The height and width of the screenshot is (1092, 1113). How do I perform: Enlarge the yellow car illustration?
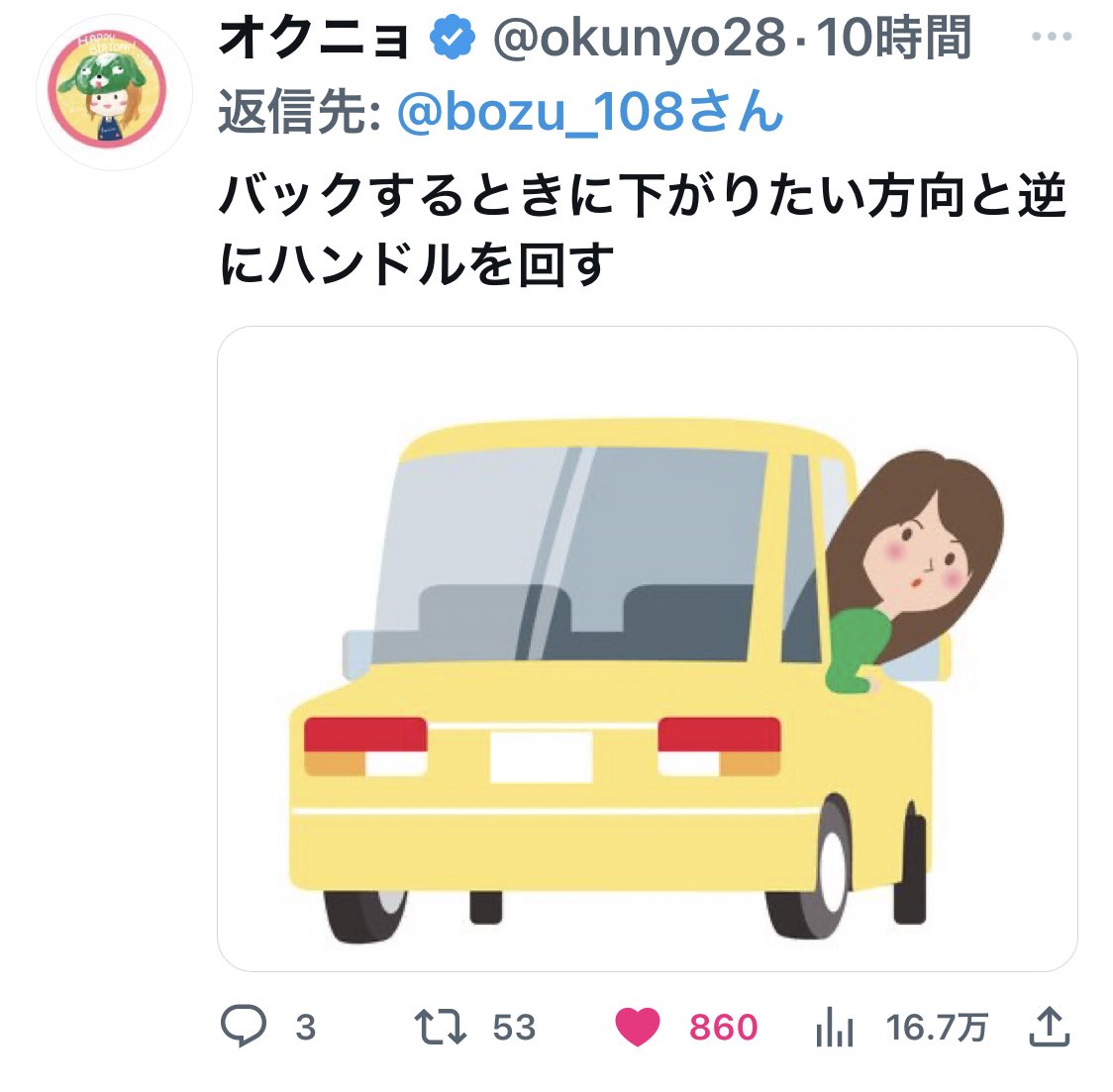(x=647, y=648)
